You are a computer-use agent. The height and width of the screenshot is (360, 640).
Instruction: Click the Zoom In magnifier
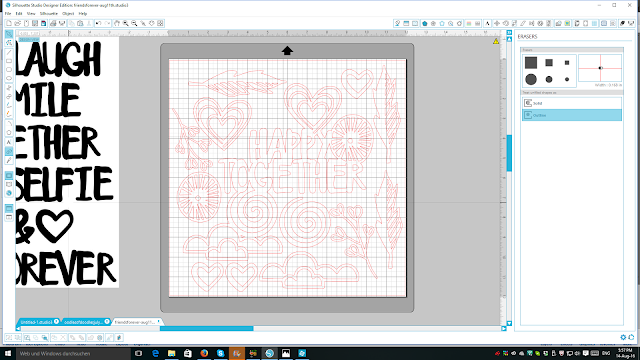click(x=126, y=24)
